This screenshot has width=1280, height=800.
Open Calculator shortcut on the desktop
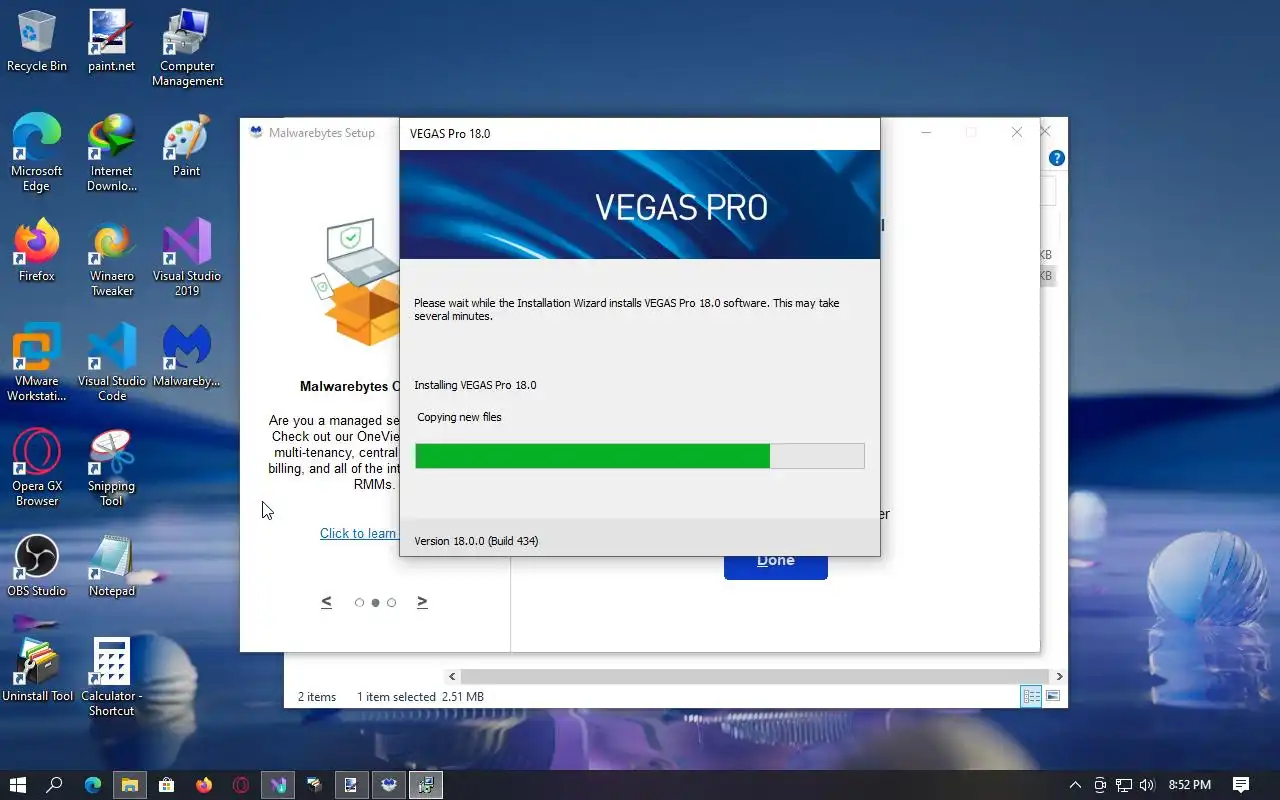111,677
